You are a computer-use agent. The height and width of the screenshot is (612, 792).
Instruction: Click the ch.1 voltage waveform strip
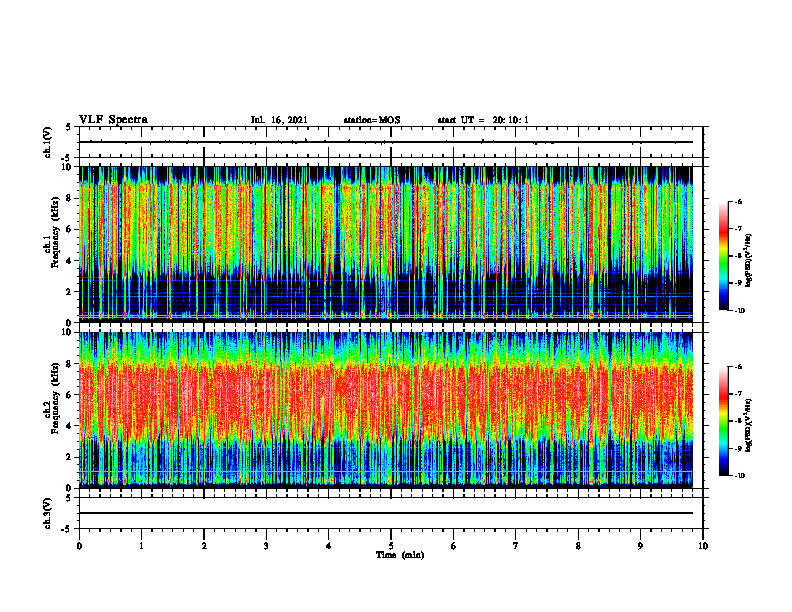(x=391, y=142)
